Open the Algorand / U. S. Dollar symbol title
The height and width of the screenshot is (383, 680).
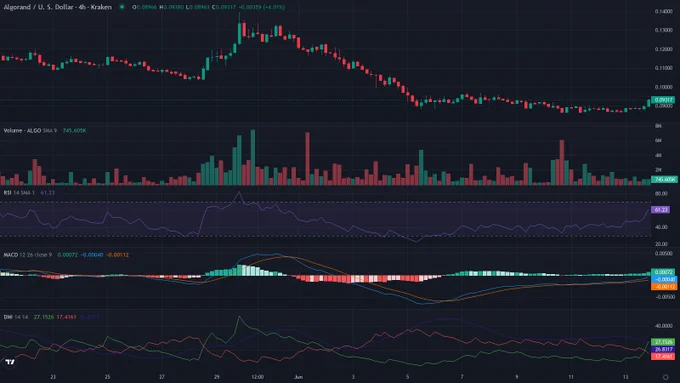tap(57, 7)
